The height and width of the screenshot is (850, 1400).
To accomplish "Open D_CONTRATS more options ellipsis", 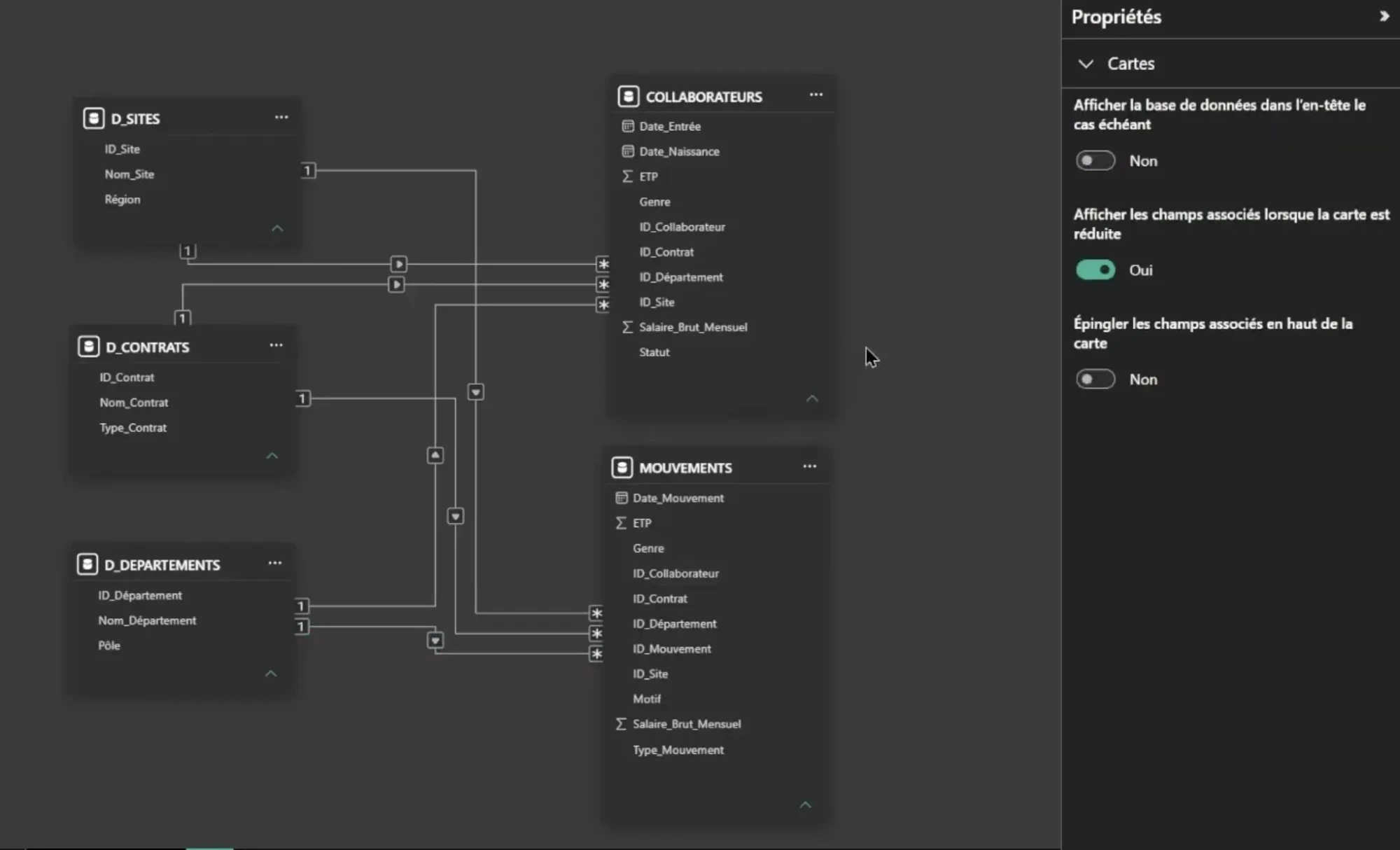I will click(276, 345).
